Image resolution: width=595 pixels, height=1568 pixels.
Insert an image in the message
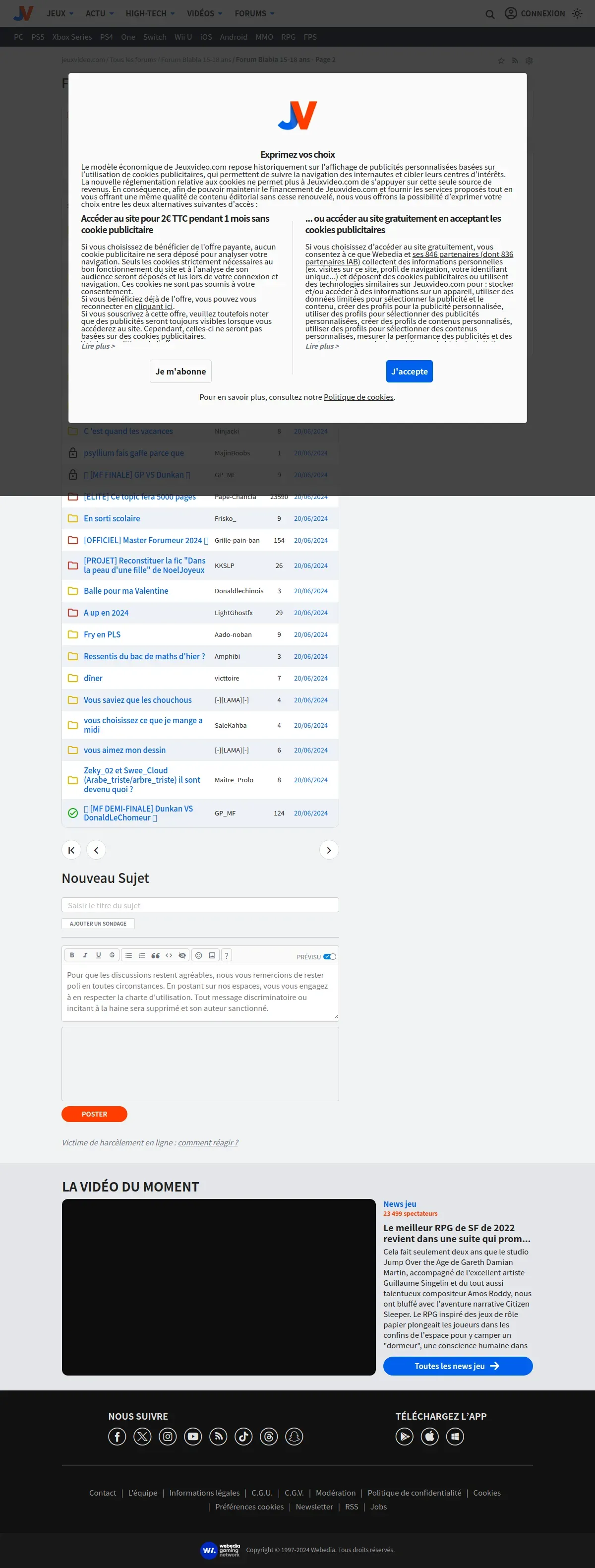click(212, 955)
